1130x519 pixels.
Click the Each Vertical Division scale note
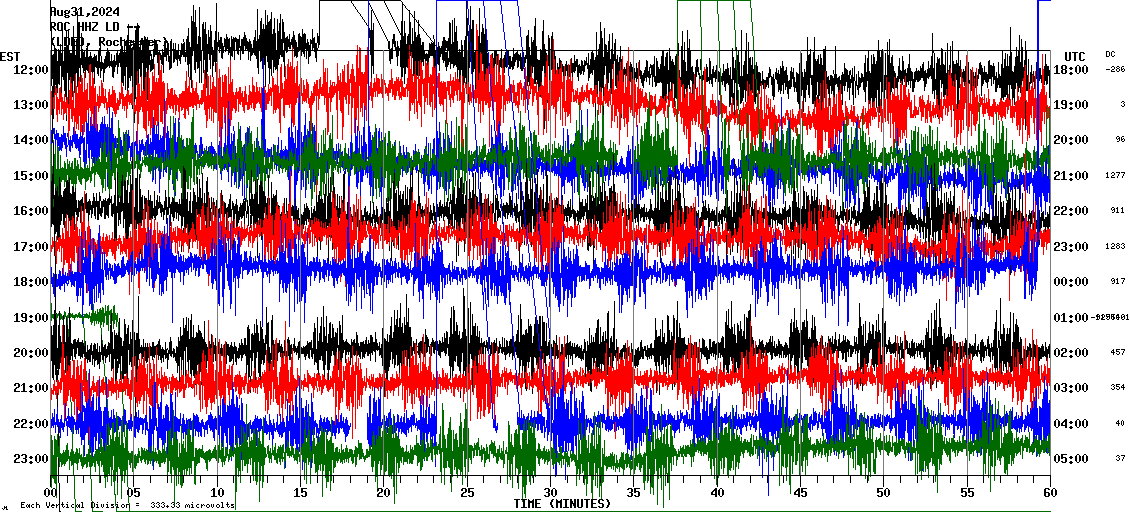[x=127, y=505]
